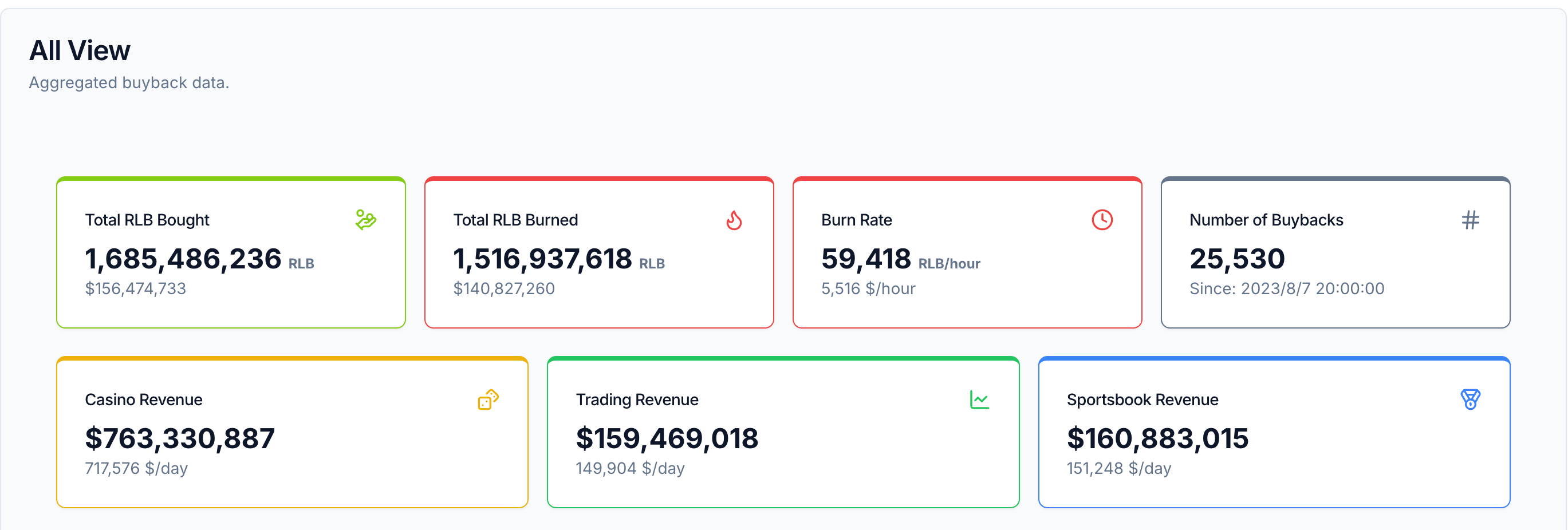The image size is (1568, 530).
Task: Click the dice icon on Casino Revenue card
Action: [x=488, y=400]
